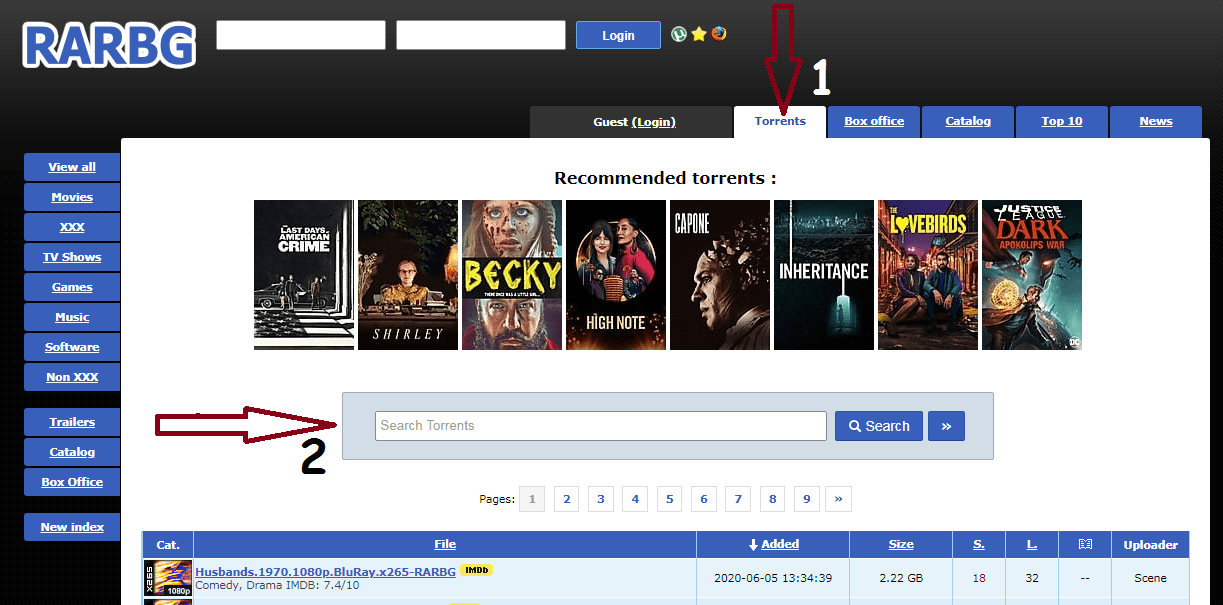Screen dimensions: 1223x605
Task: Expand advanced search with double-arrow button
Action: tap(945, 426)
